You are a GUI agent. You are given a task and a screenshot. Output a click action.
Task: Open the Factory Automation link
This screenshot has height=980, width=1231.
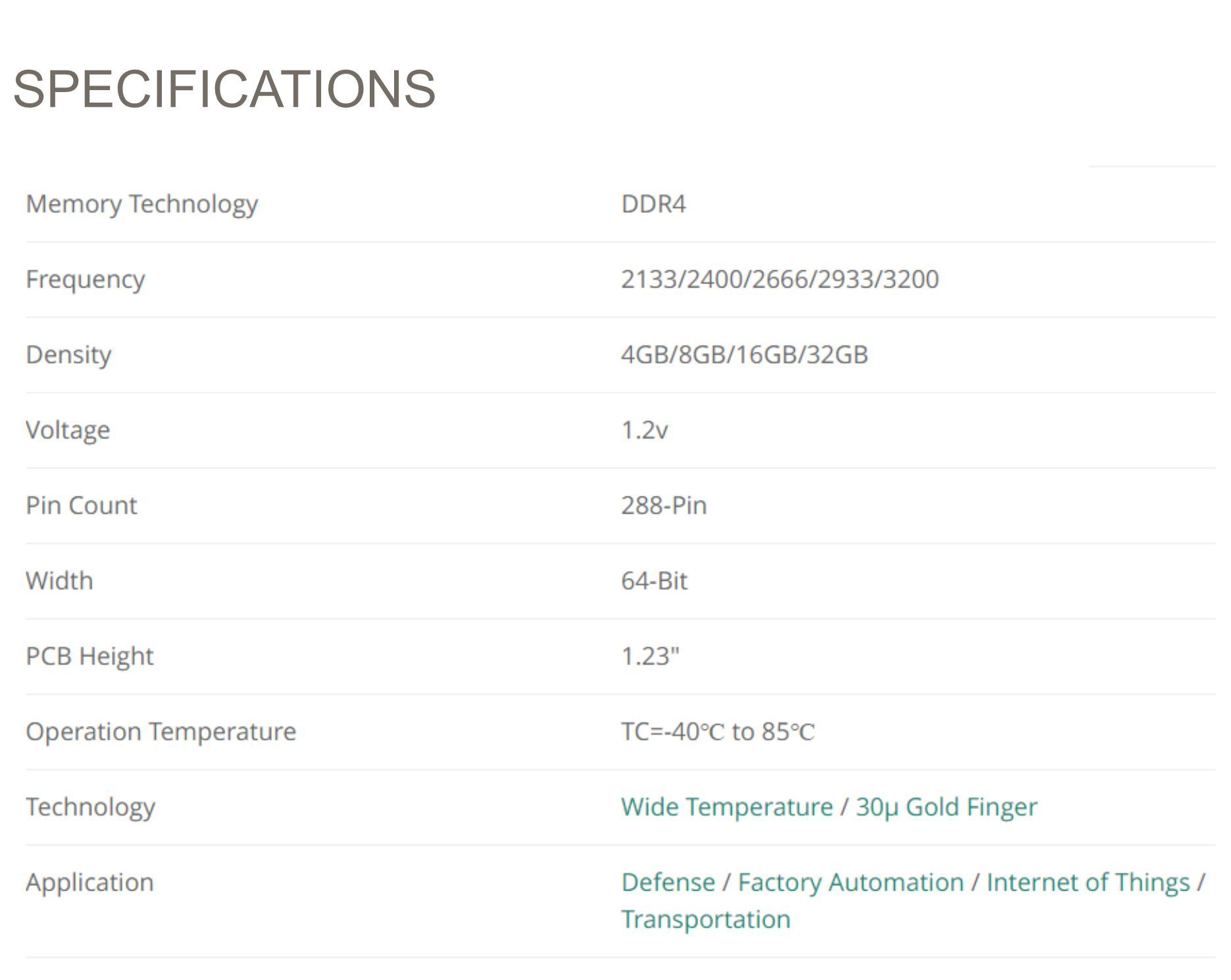click(851, 883)
